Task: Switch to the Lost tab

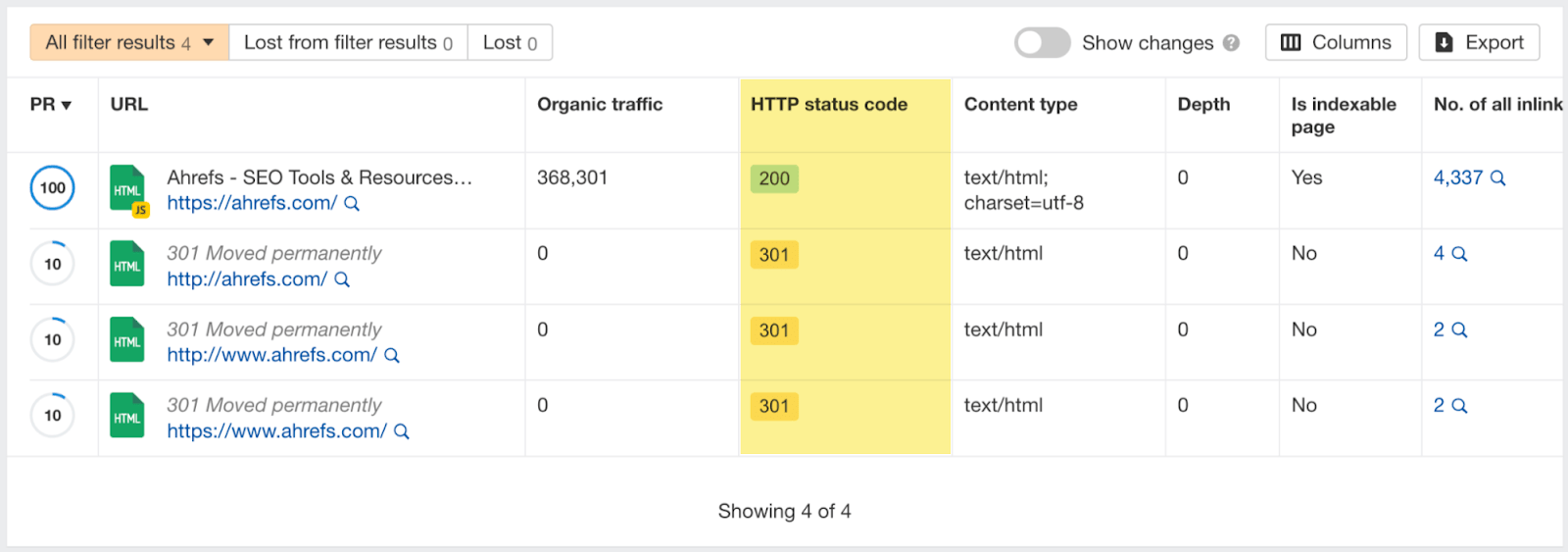Action: click(x=510, y=42)
